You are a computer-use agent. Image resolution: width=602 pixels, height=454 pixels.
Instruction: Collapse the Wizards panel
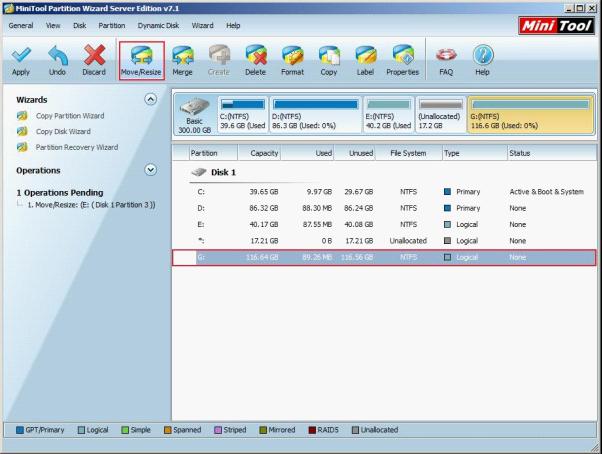(150, 100)
